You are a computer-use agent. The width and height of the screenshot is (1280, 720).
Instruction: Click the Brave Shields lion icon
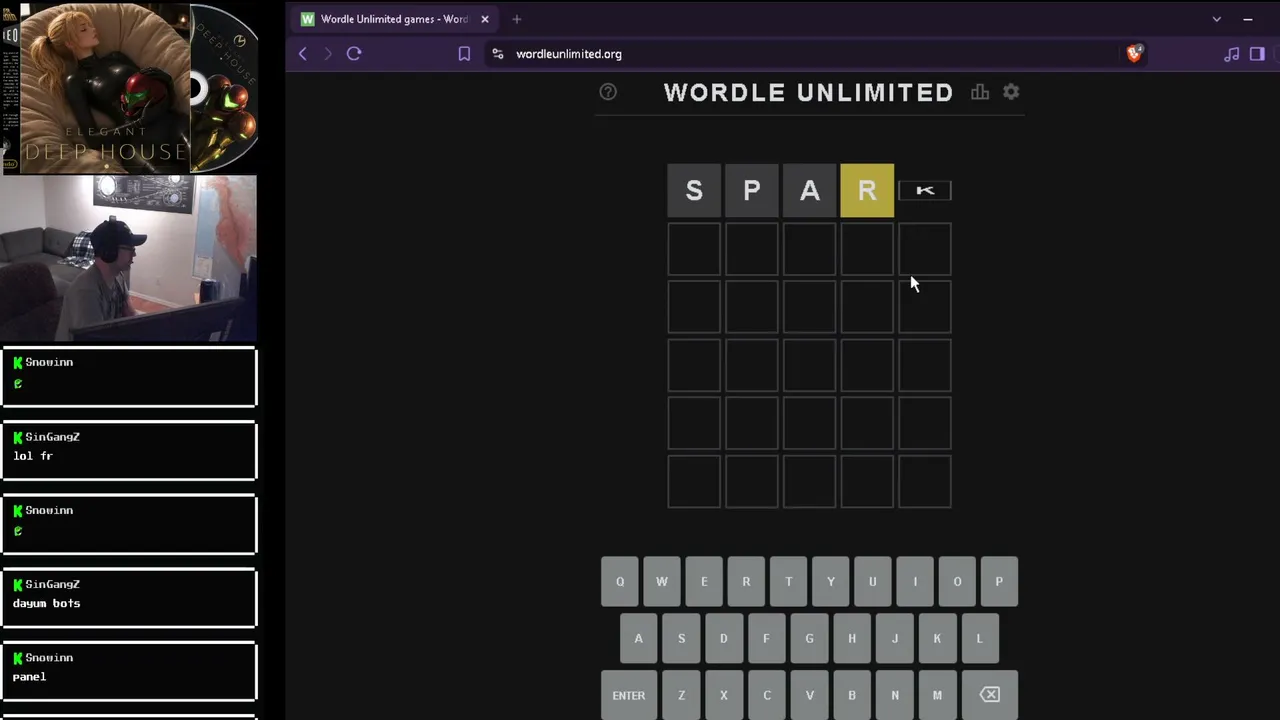pos(1134,54)
